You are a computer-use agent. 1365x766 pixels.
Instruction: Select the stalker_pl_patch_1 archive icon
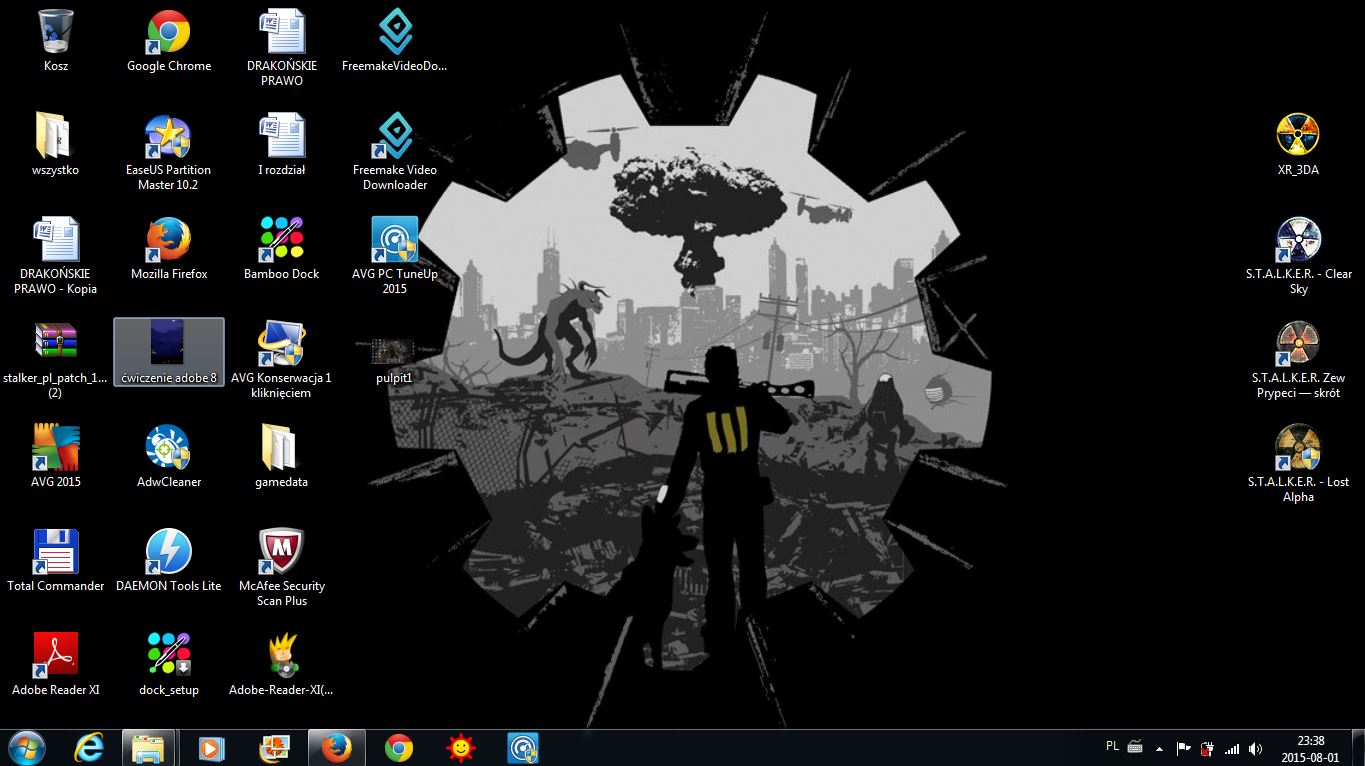[56, 361]
